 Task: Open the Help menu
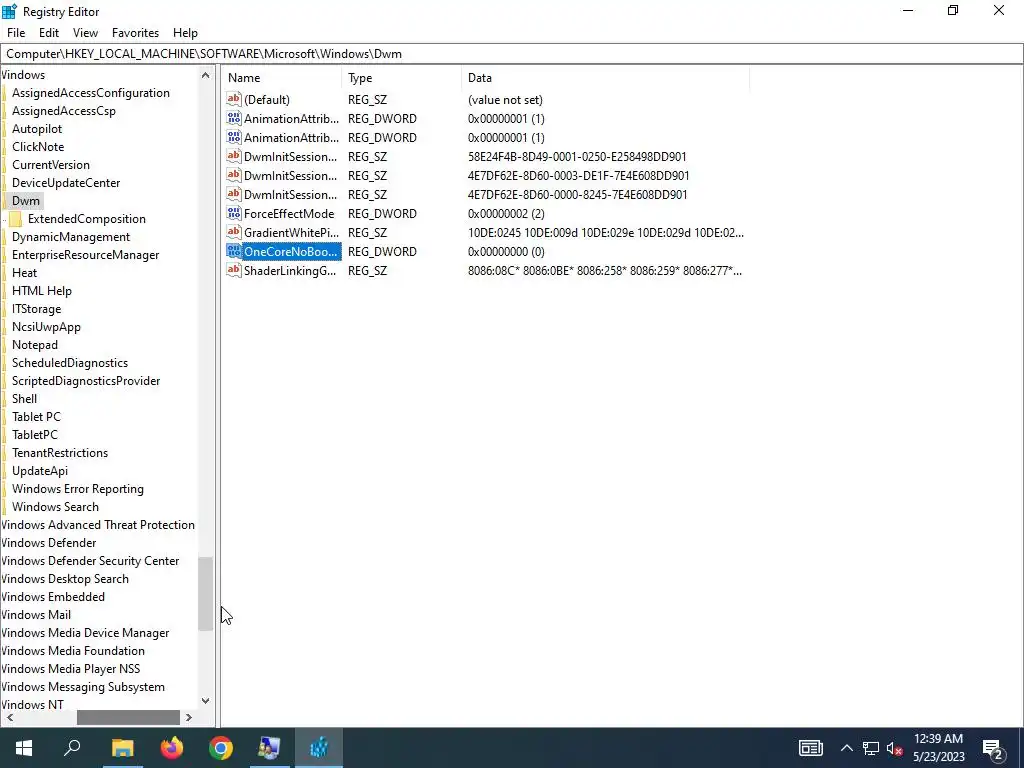[185, 33]
